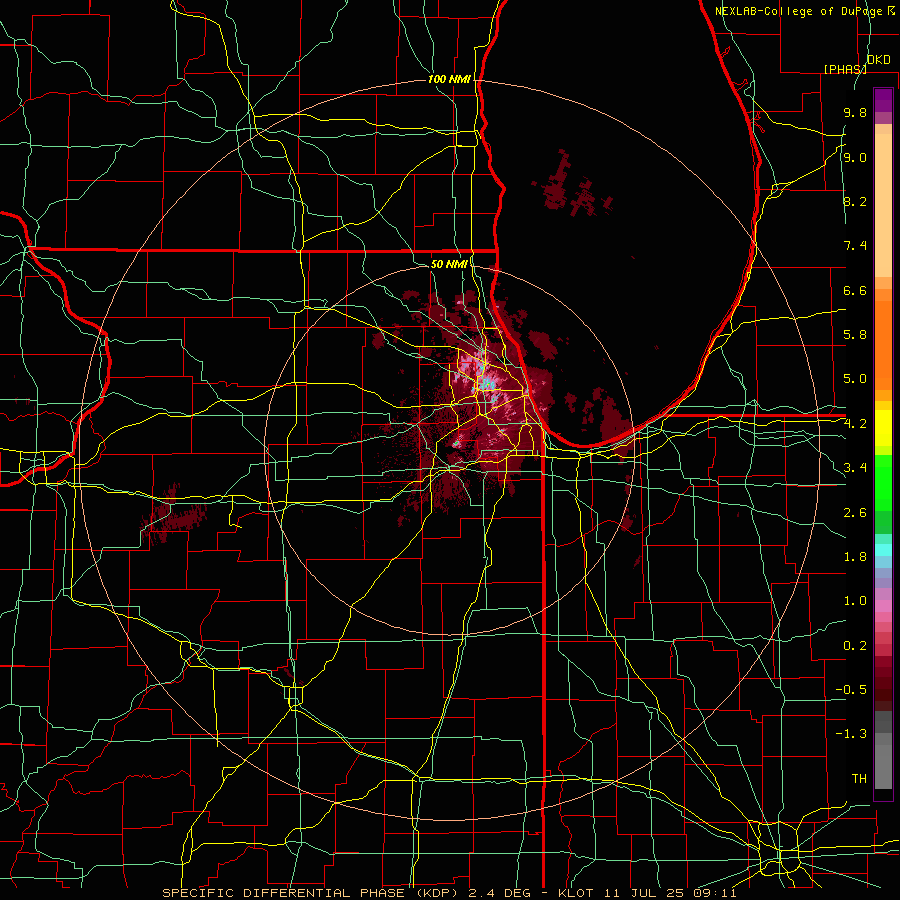
Task: Pick the orange band beside 5.8
Action: click(883, 344)
